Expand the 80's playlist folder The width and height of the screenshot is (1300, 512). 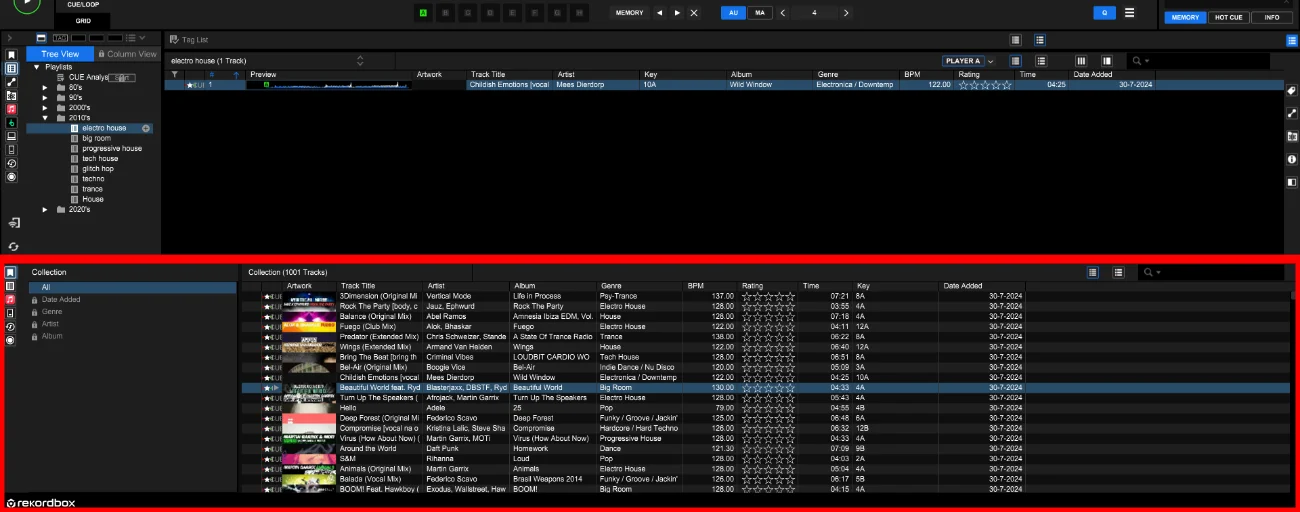pyautogui.click(x=45, y=87)
